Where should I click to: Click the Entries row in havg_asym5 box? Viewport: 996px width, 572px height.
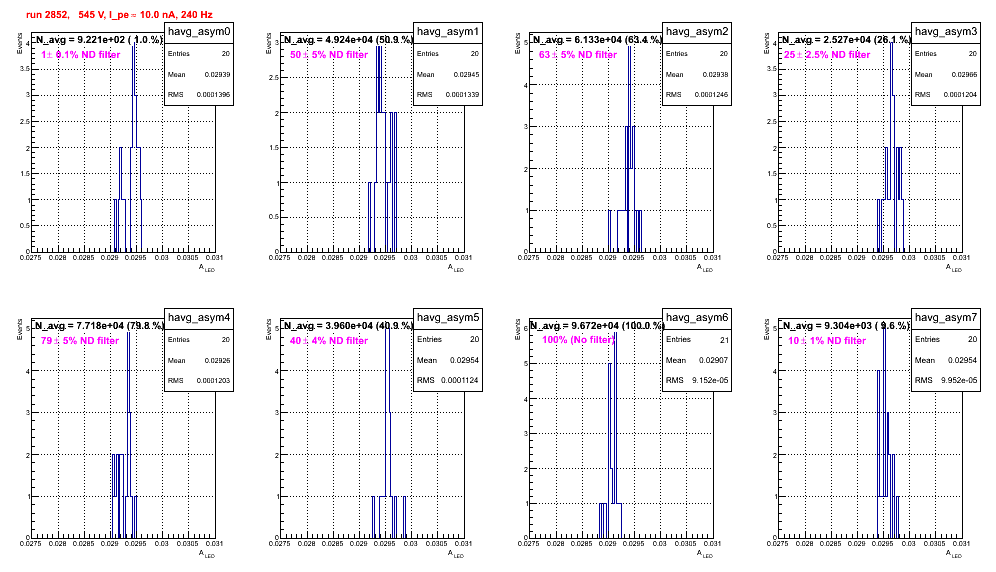coord(448,339)
